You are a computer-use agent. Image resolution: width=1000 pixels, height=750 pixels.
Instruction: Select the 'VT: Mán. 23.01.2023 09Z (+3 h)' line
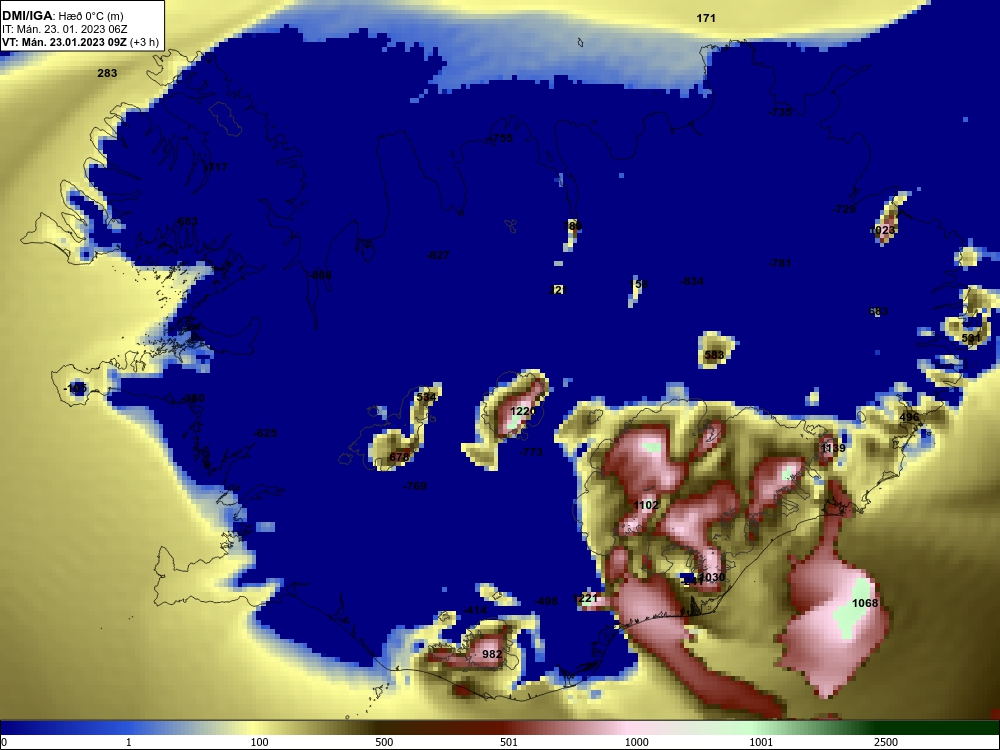click(80, 42)
